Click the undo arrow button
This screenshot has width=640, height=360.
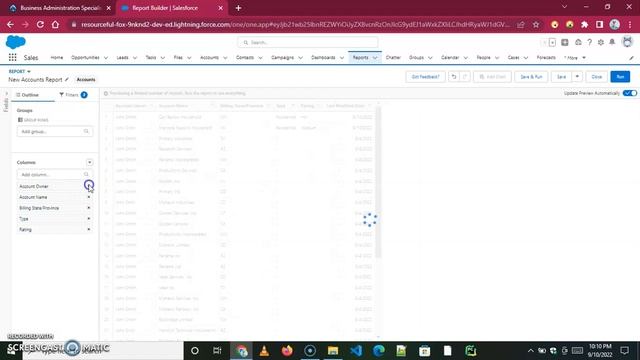pos(453,77)
